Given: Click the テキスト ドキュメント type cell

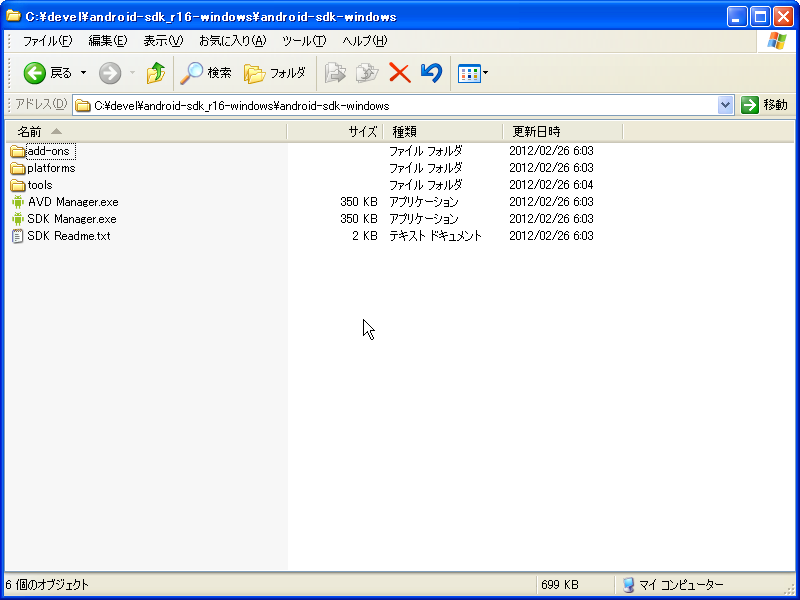Looking at the screenshot, I should click(x=435, y=236).
